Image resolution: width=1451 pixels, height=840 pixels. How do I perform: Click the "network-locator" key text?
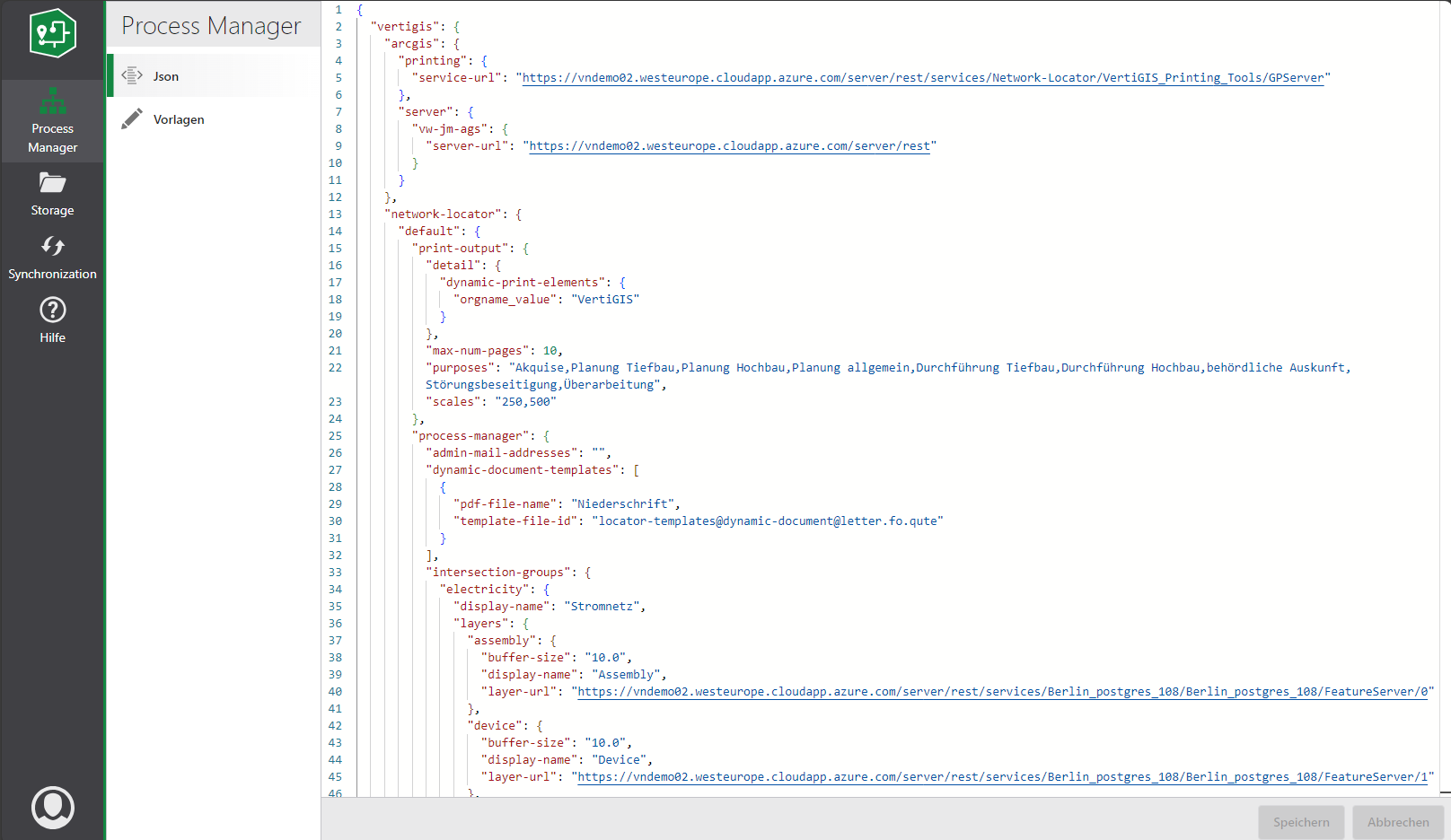pyautogui.click(x=443, y=214)
